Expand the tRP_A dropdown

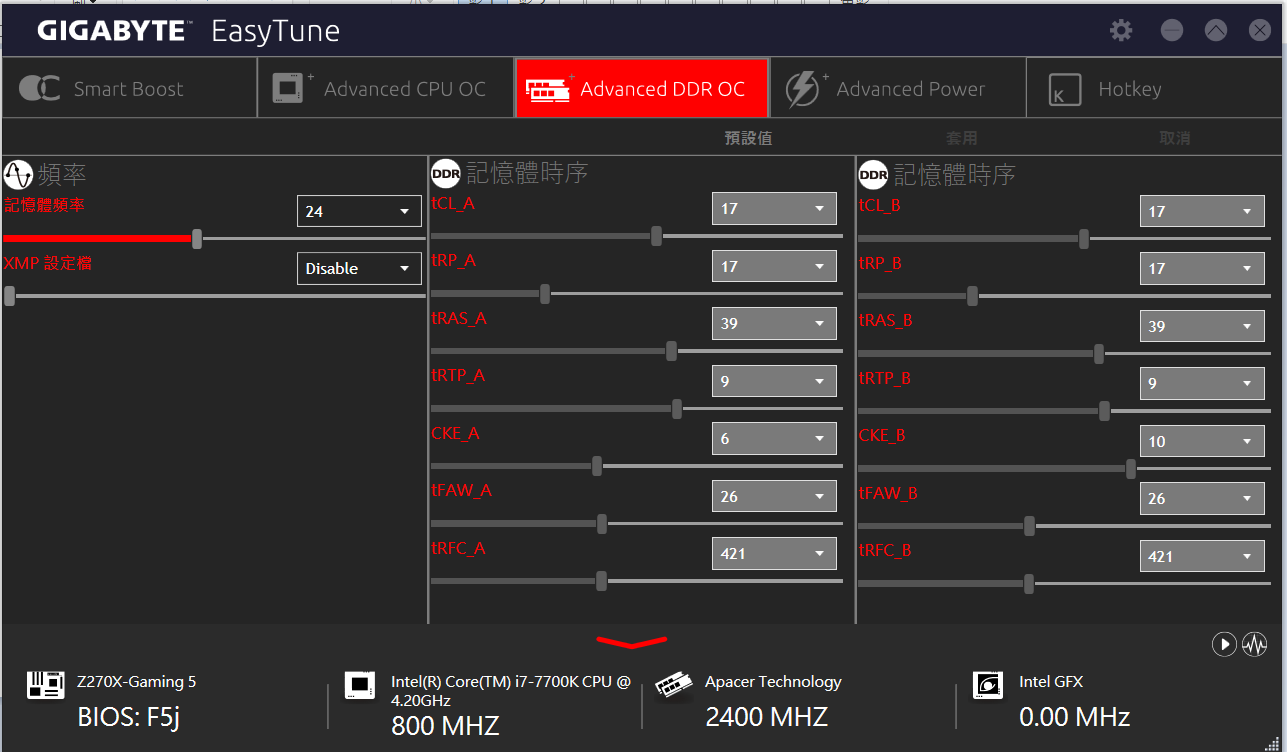[774, 266]
